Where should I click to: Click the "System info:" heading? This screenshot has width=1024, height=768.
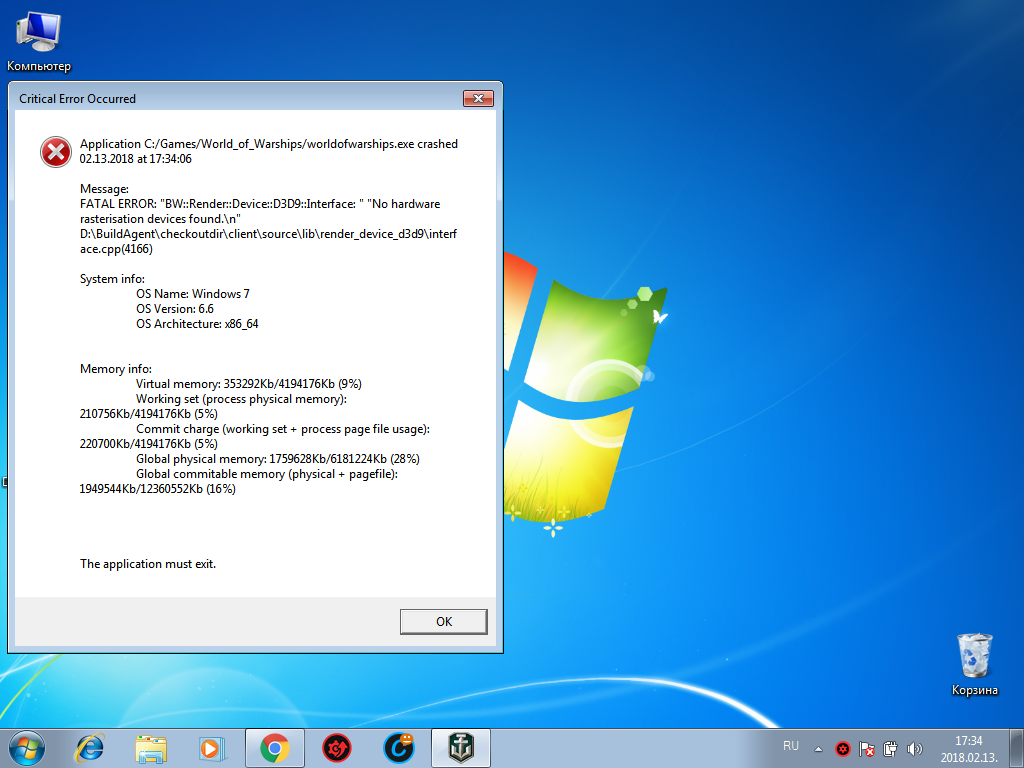click(112, 279)
